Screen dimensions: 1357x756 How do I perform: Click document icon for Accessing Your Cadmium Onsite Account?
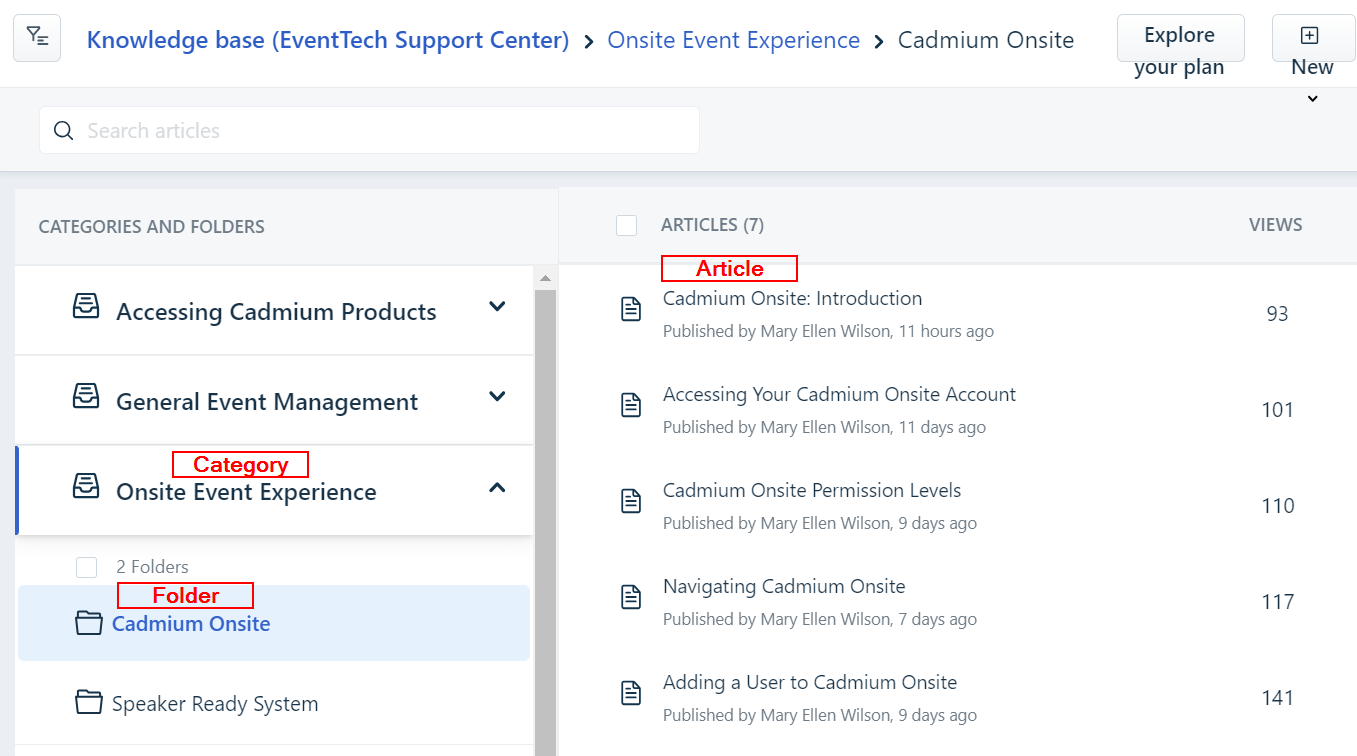pos(631,405)
